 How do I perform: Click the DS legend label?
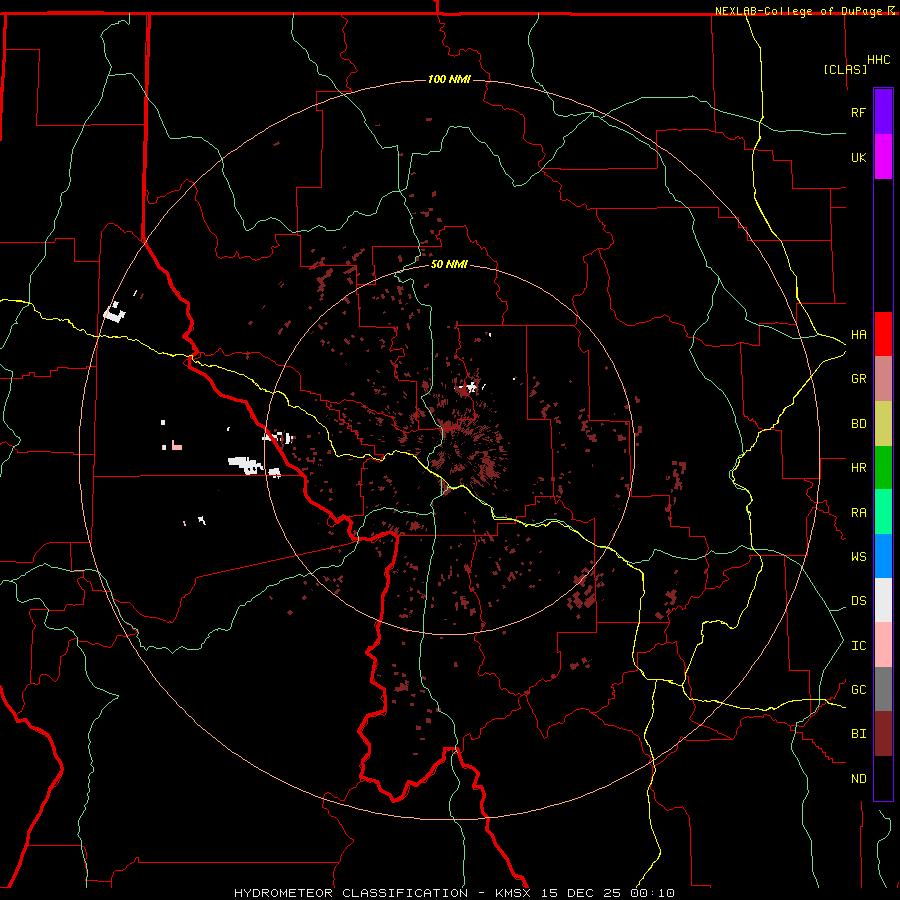click(858, 601)
